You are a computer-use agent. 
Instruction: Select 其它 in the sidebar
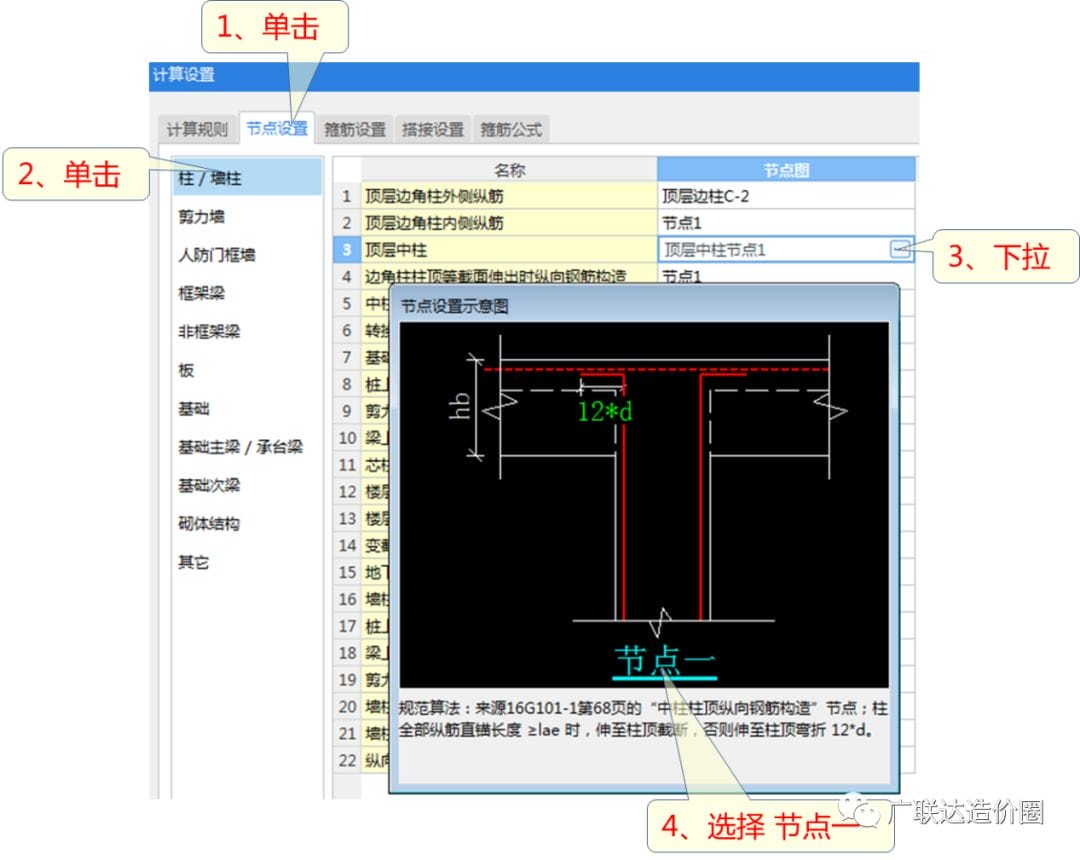click(x=194, y=562)
